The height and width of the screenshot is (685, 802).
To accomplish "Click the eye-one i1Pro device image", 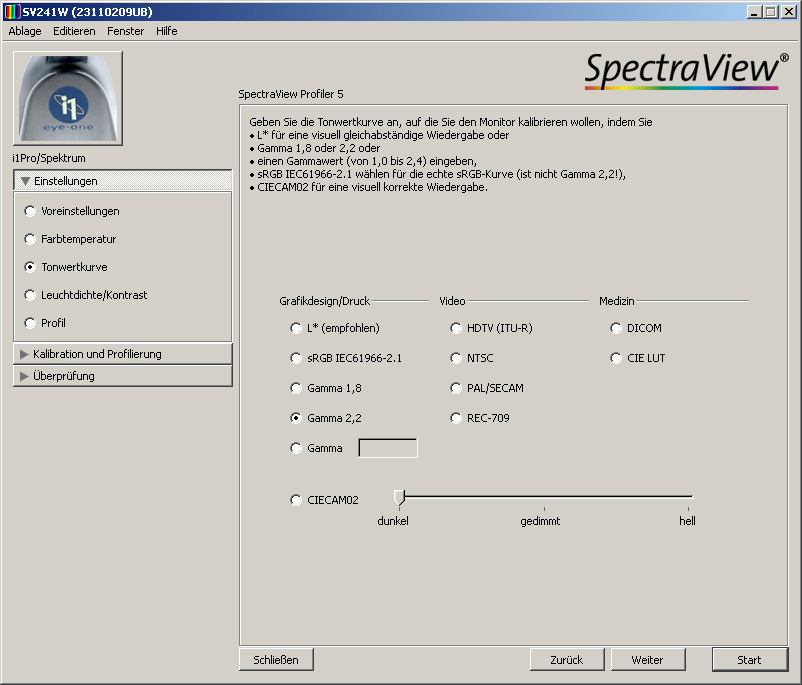I will 68,98.
